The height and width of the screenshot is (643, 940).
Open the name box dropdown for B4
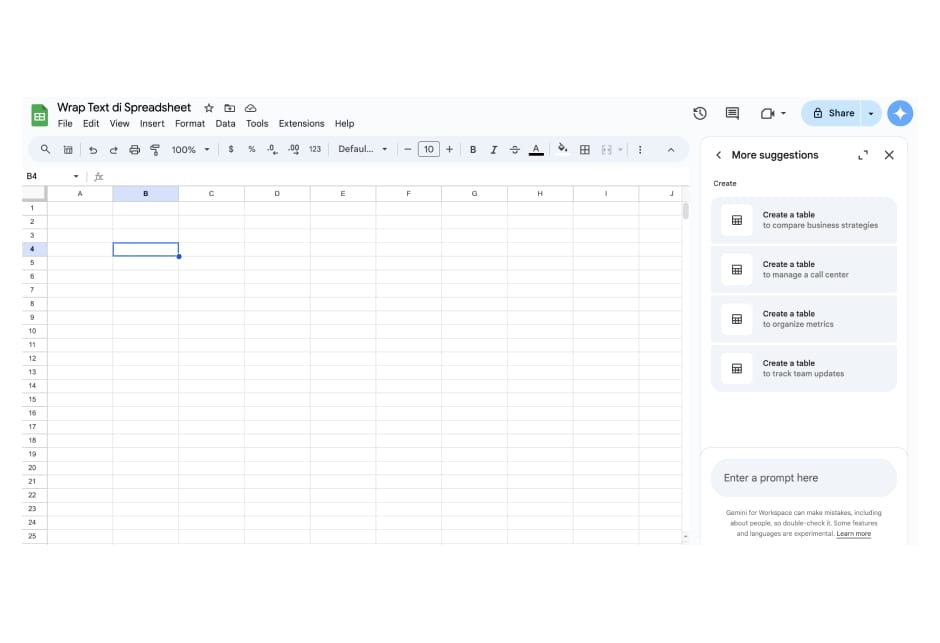76,176
